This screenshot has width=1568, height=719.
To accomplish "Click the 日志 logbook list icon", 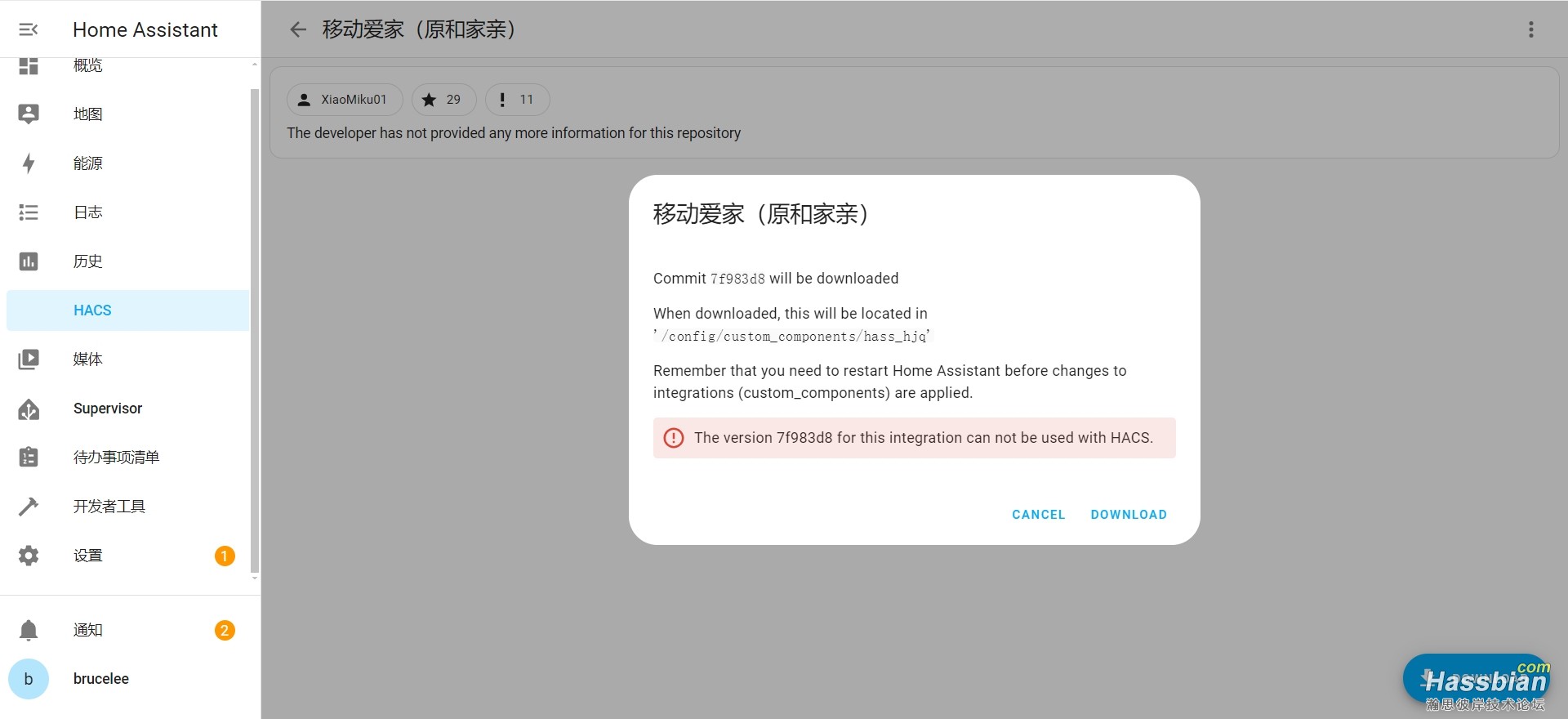I will [29, 212].
